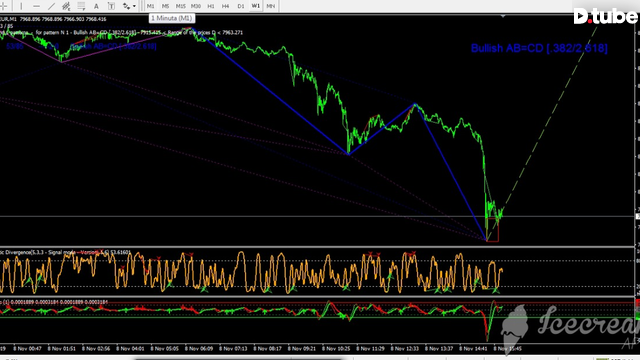Click the 8 Nov 06:09 time axis label
The height and width of the screenshot is (360, 640).
pyautogui.click(x=199, y=349)
